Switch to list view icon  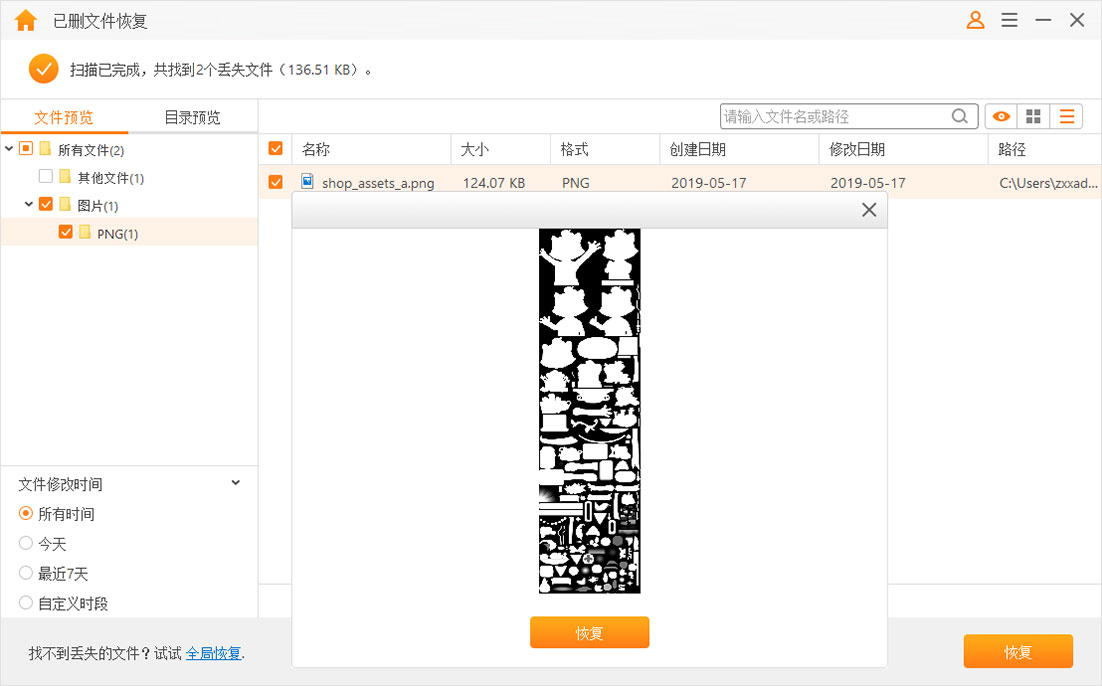(x=1066, y=116)
